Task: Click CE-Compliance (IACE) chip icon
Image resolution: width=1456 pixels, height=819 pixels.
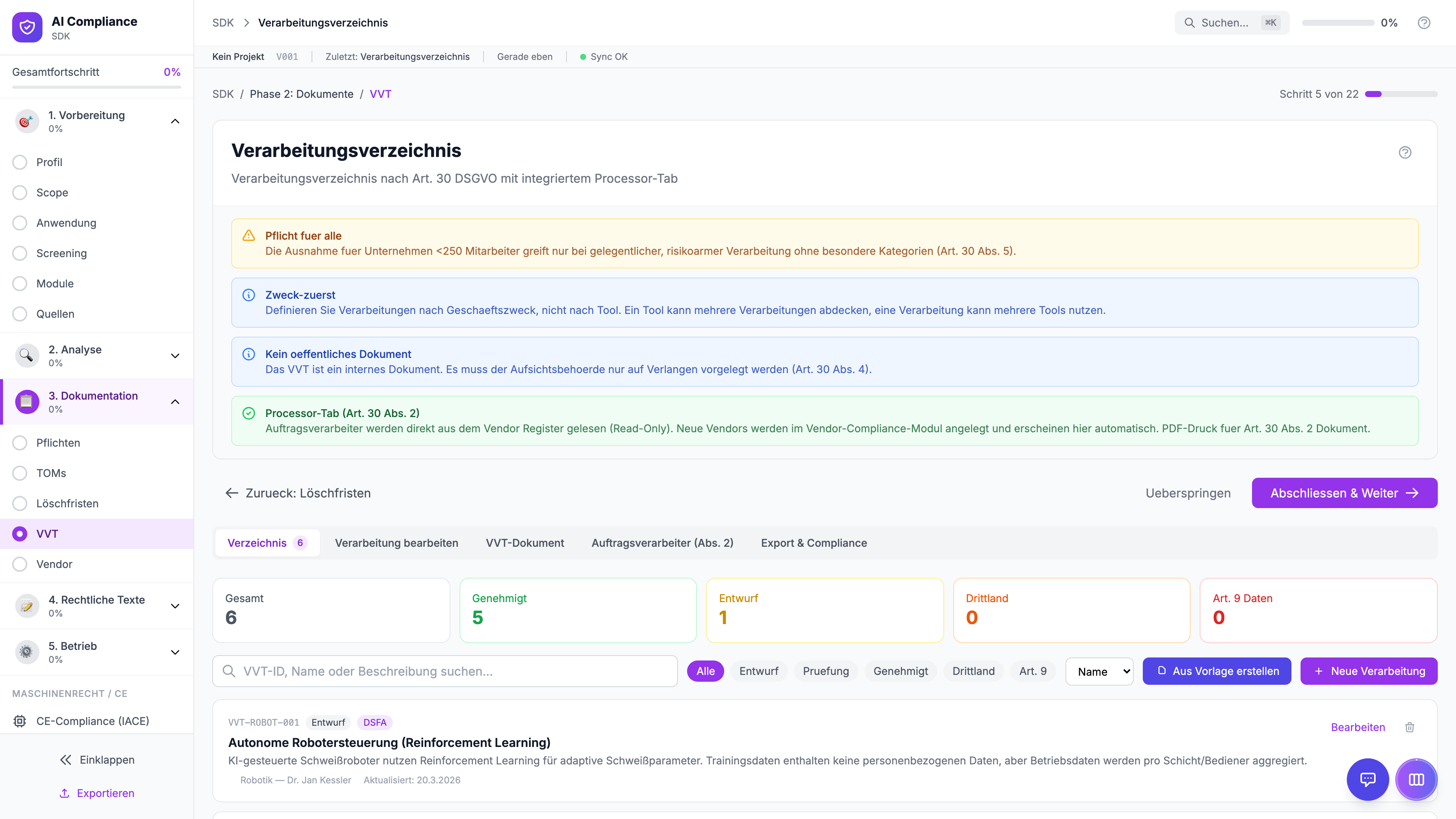Action: point(20,721)
